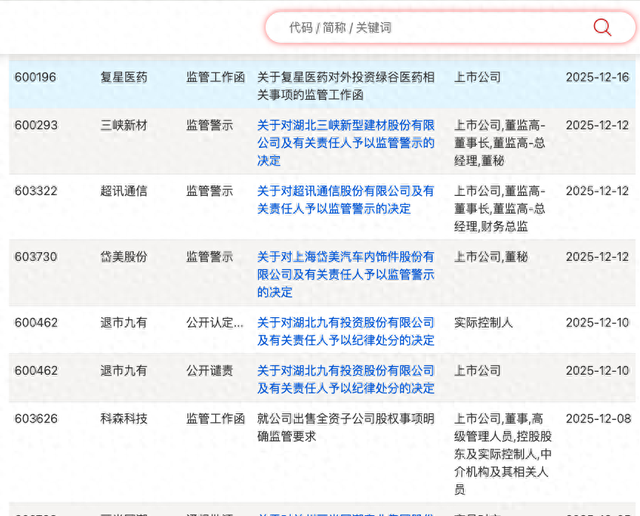Image resolution: width=640 pixels, height=516 pixels.
Task: Select title 关于复星医药对外投资绿谷医药相关事项的监管工作函
Action: (x=346, y=86)
